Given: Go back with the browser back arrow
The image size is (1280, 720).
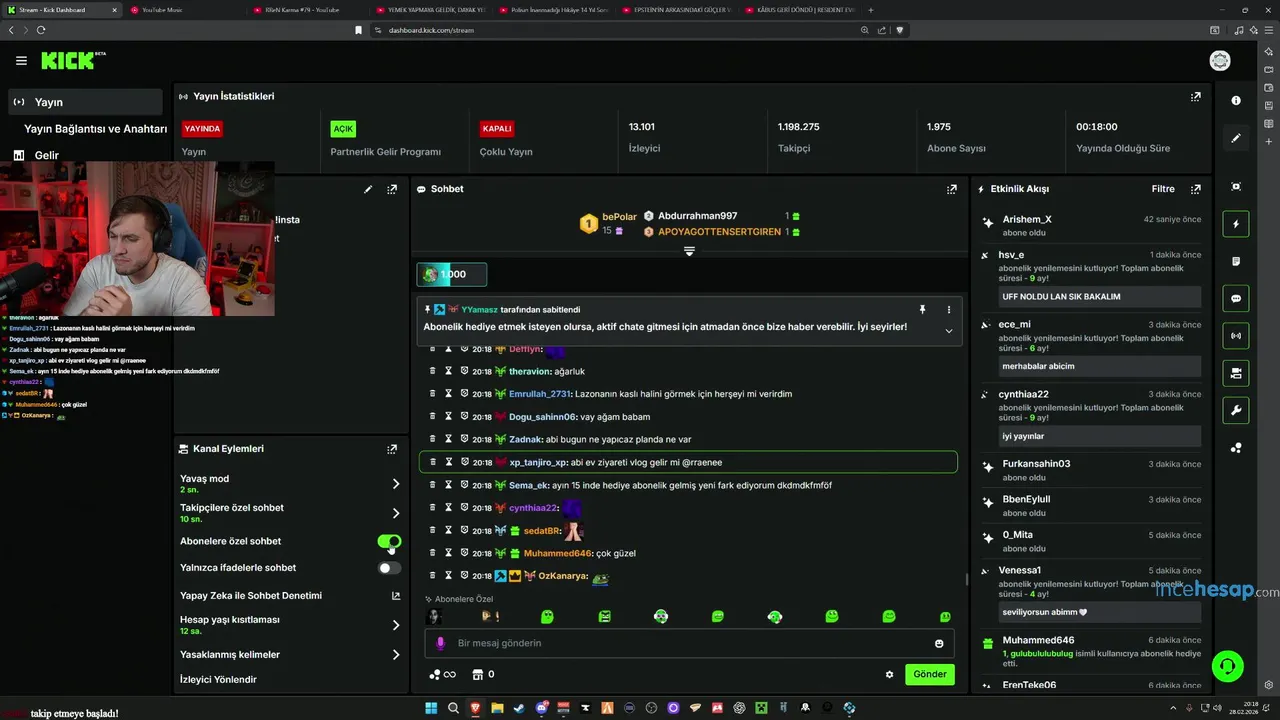Looking at the screenshot, I should pos(11,30).
